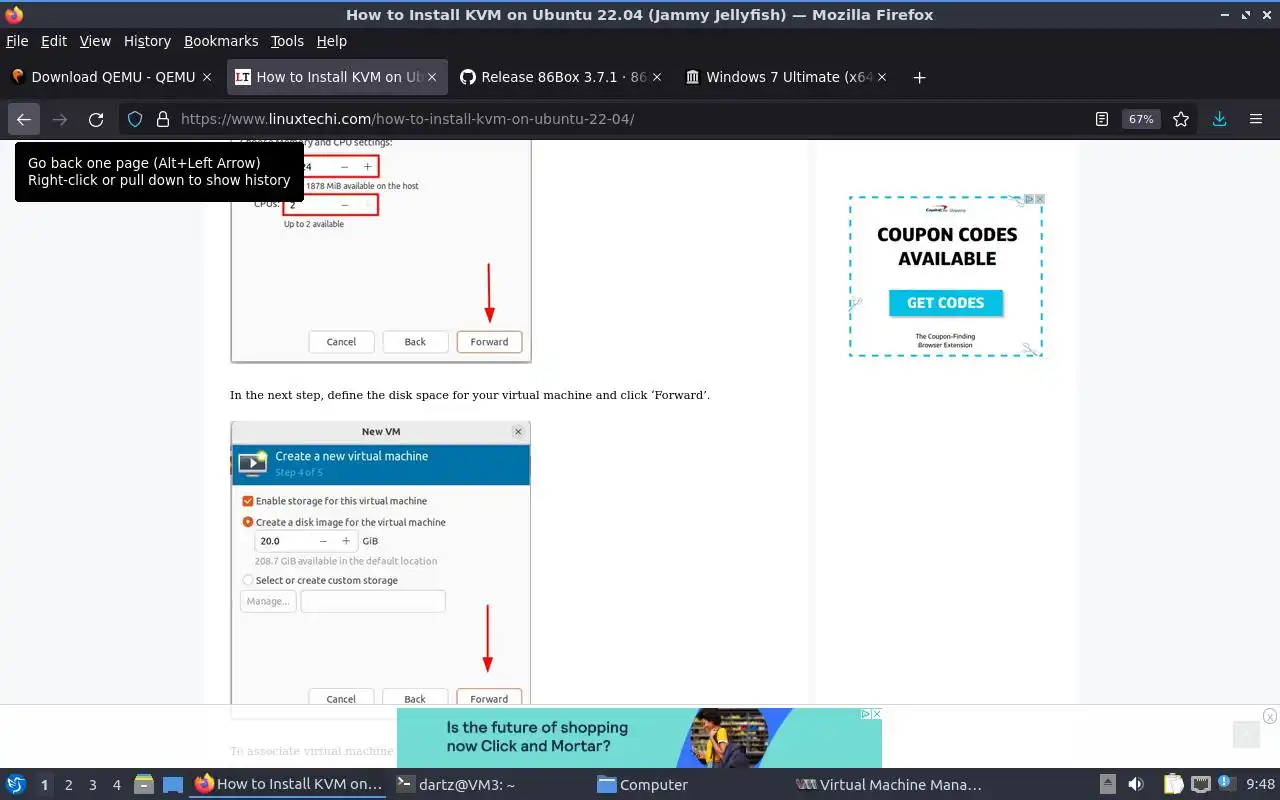Close the bottom banner ad
The width and height of the screenshot is (1280, 800).
tap(1269, 716)
